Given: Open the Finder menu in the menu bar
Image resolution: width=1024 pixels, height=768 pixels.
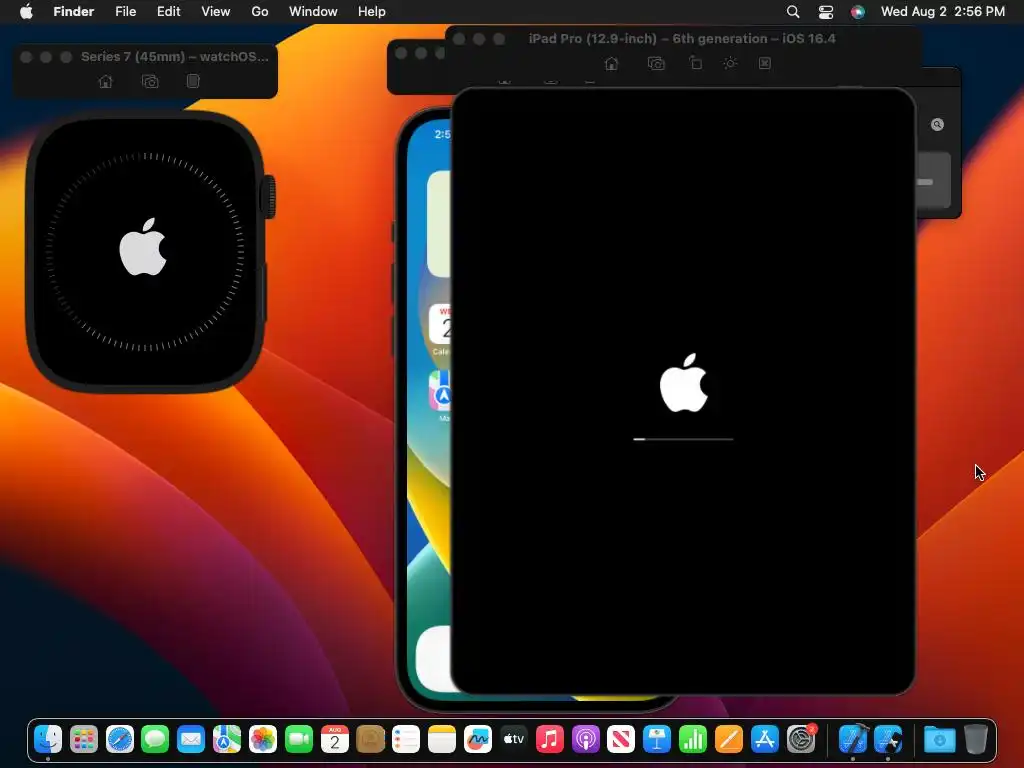Looking at the screenshot, I should tap(73, 11).
